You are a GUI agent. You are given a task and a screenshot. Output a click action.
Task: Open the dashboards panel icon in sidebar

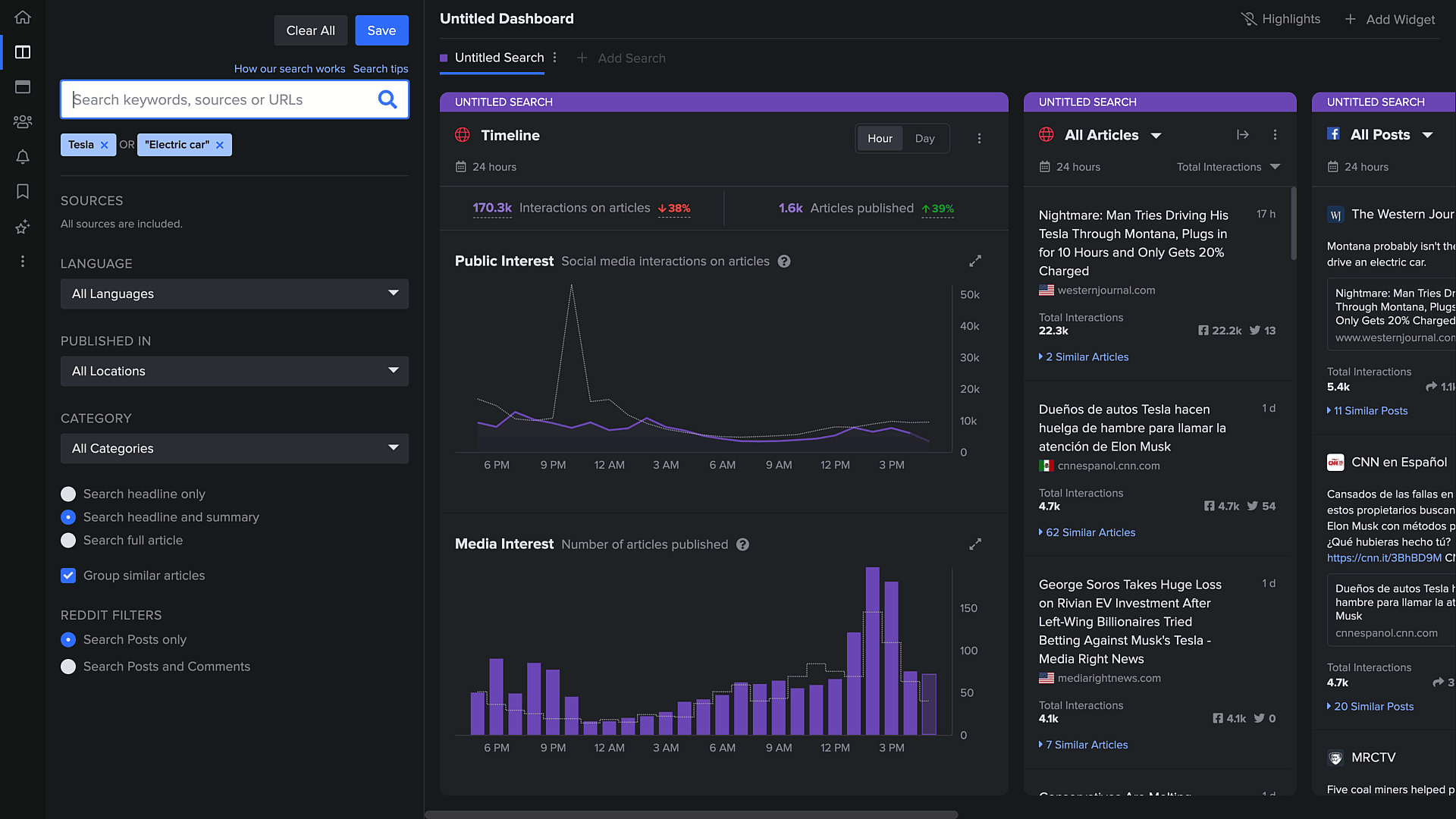coord(23,52)
